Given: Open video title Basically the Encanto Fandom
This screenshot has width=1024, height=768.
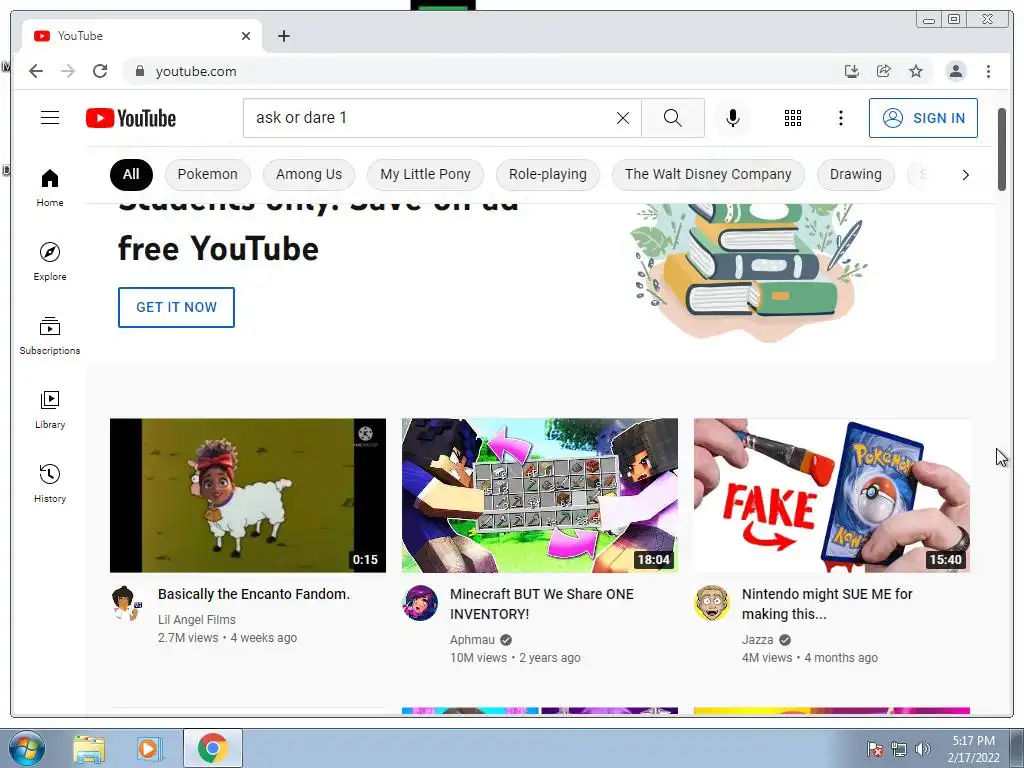Looking at the screenshot, I should [x=254, y=594].
